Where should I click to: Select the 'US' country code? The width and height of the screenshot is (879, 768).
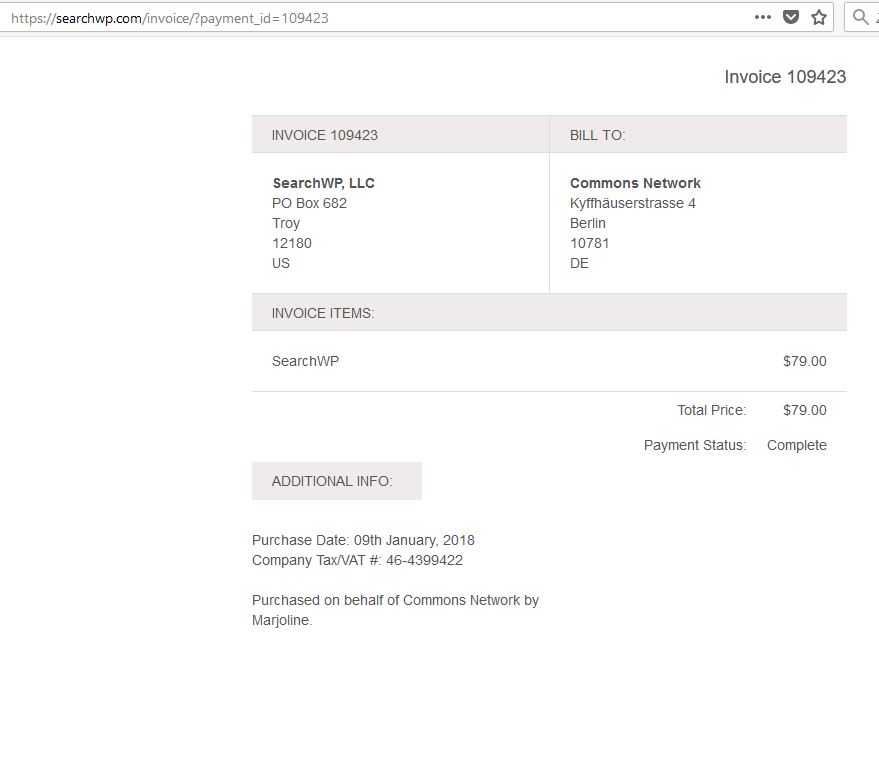281,263
